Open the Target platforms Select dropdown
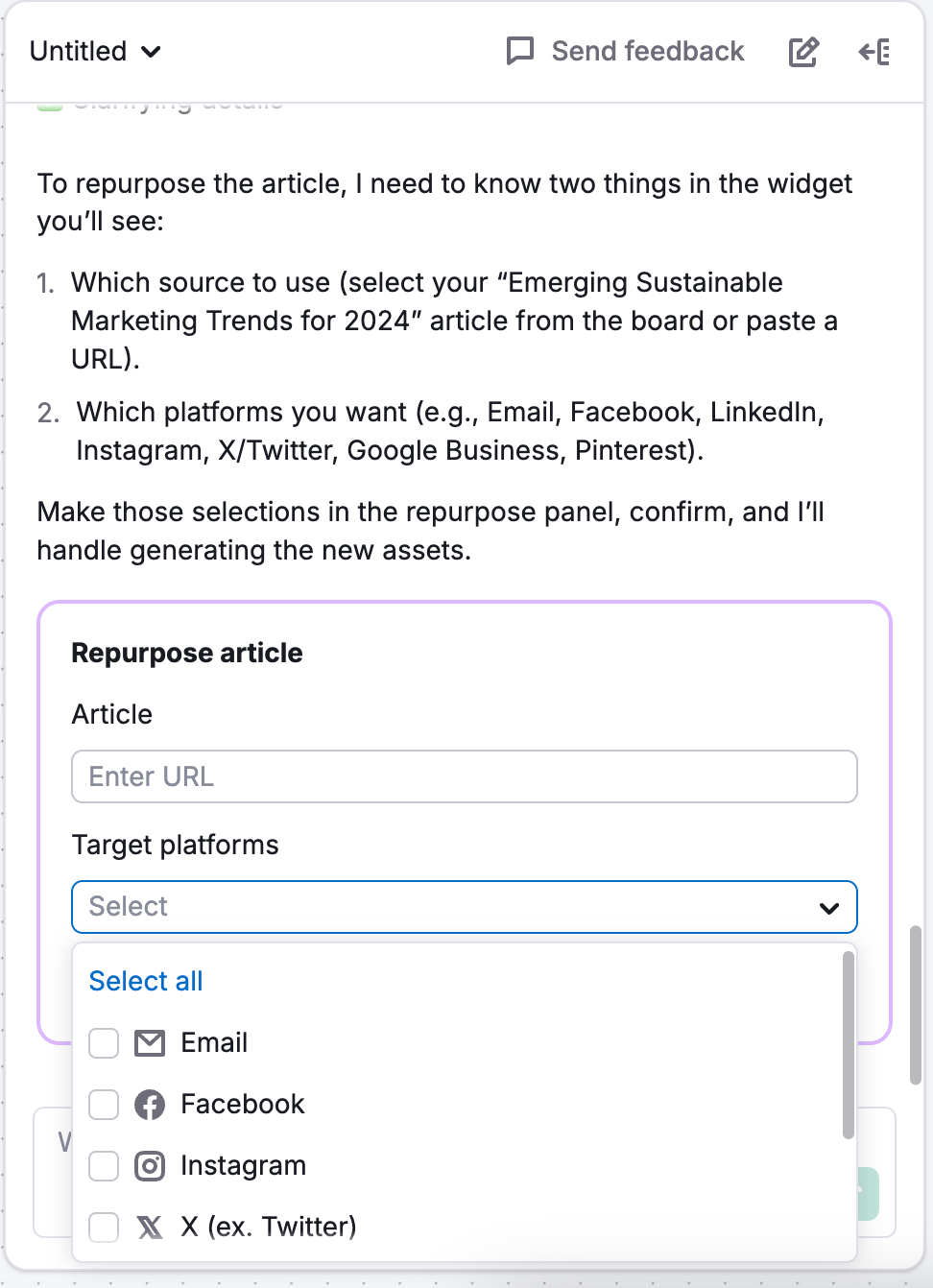The image size is (933, 1288). coord(465,906)
